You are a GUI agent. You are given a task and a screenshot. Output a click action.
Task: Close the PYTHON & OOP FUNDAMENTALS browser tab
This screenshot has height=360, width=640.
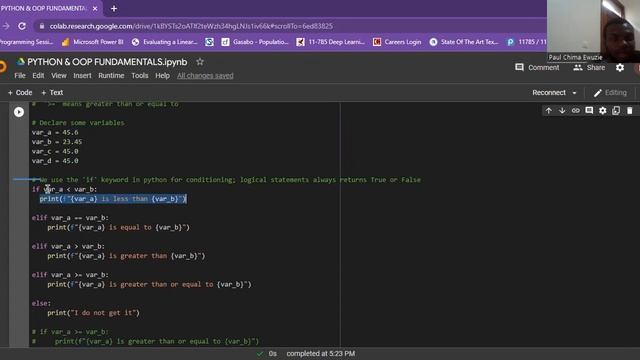[x=95, y=8]
